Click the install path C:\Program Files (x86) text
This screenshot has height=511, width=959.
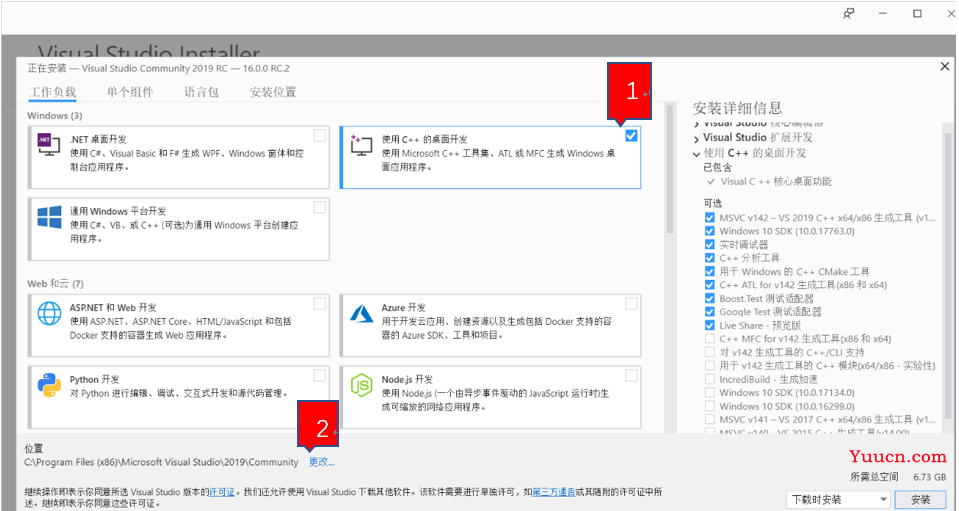[161, 463]
